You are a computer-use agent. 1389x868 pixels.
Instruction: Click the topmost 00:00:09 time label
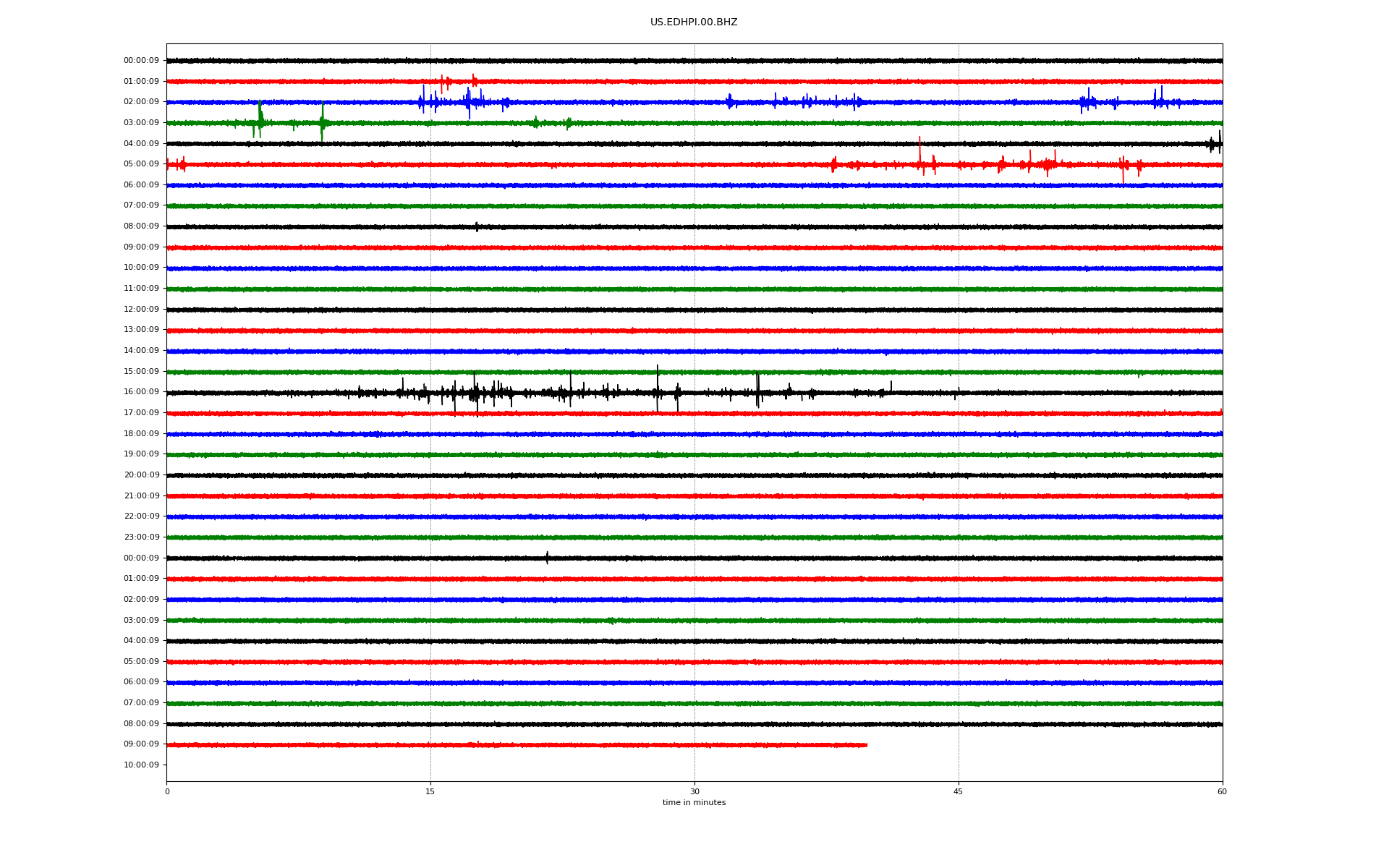[x=141, y=61]
